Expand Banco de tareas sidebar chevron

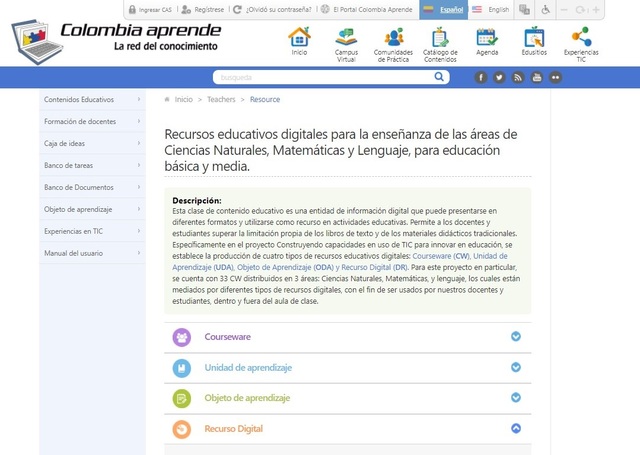[x=139, y=165]
